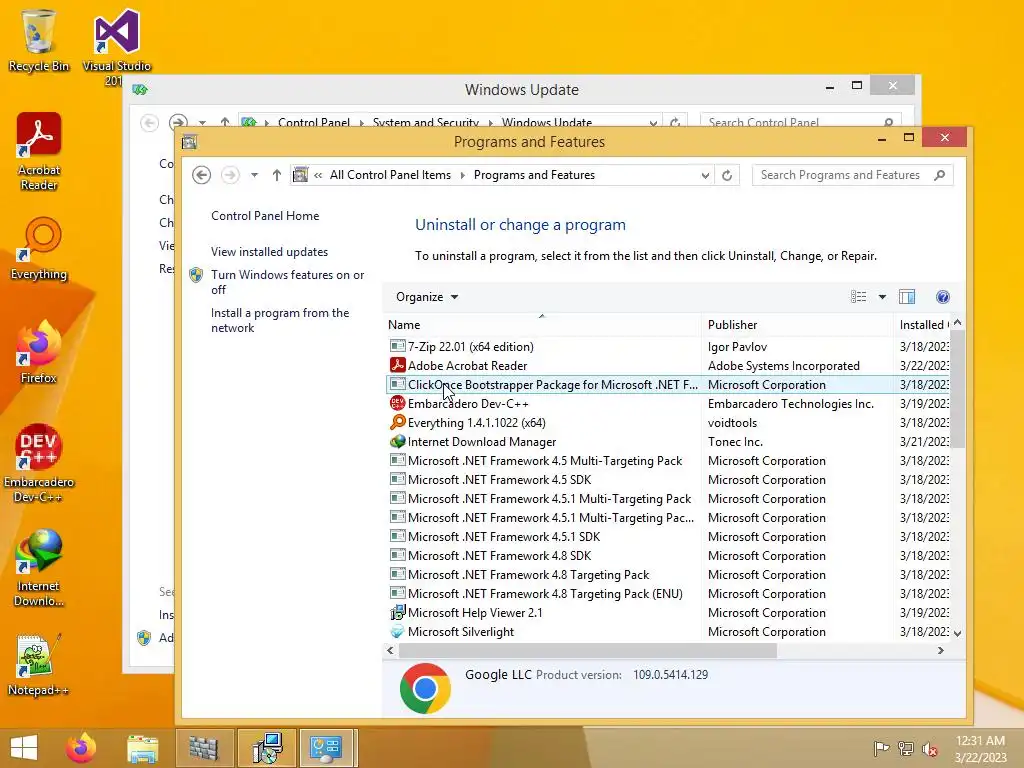1024x768 pixels.
Task: Select Microsoft .NET Framework 4.5.1 SDK row
Action: click(x=668, y=537)
